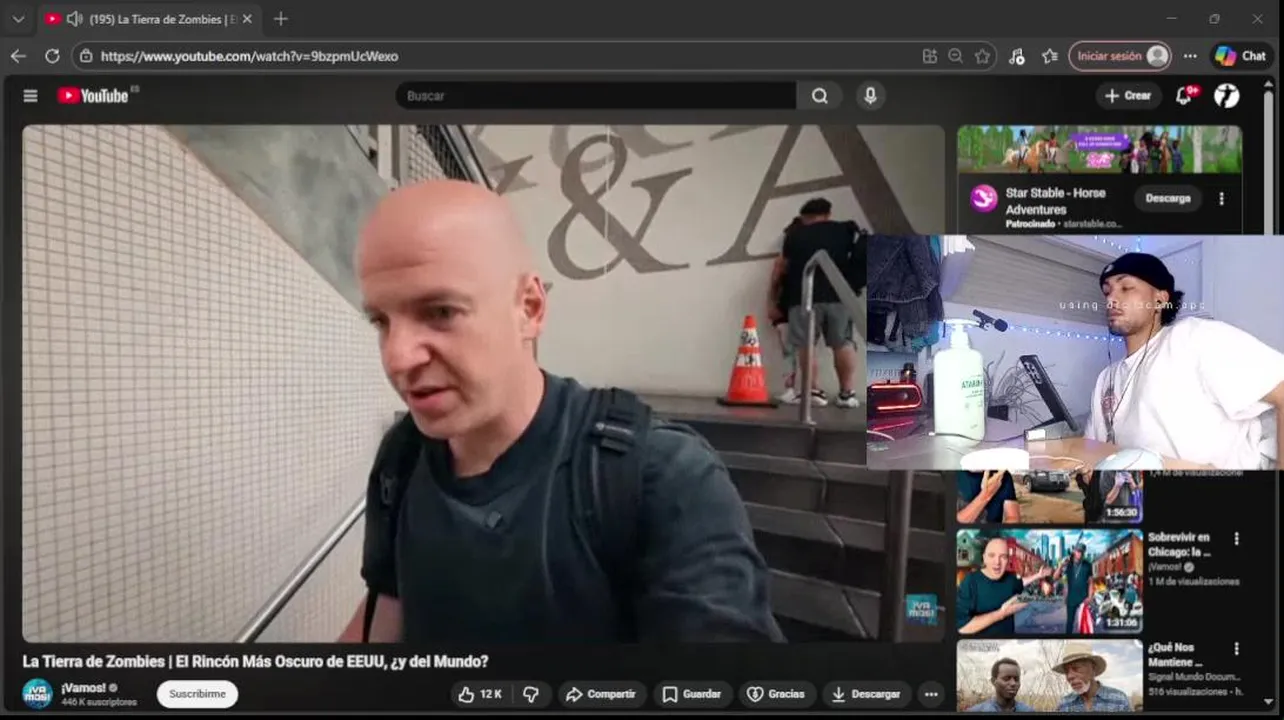Click the browser address bar URL
Image resolution: width=1284 pixels, height=720 pixels.
(250, 56)
